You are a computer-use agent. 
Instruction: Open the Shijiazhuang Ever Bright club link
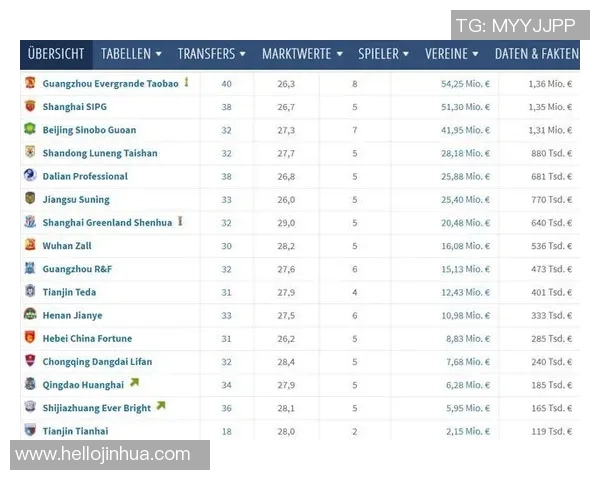tap(97, 408)
